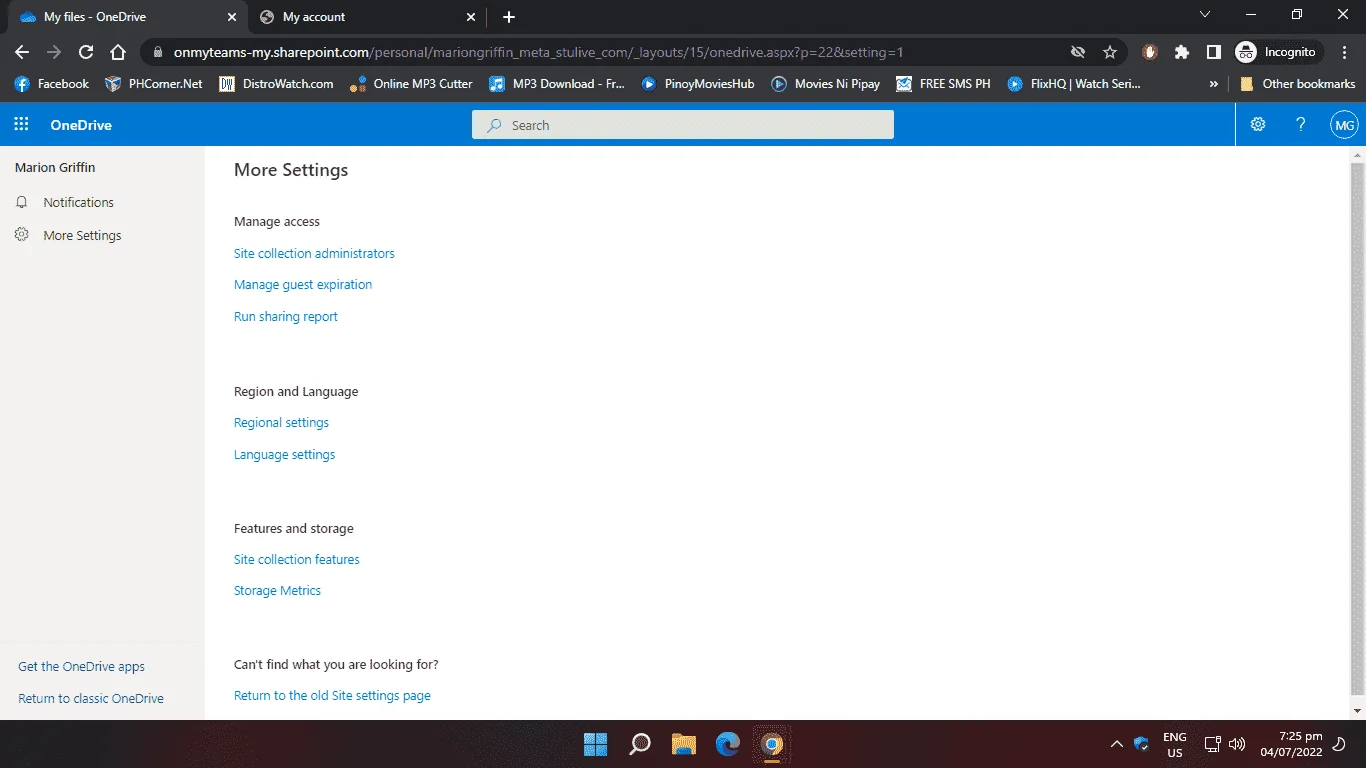Viewport: 1366px width, 768px height.
Task: Open the app launcher waffle icon
Action: pyautogui.click(x=21, y=125)
